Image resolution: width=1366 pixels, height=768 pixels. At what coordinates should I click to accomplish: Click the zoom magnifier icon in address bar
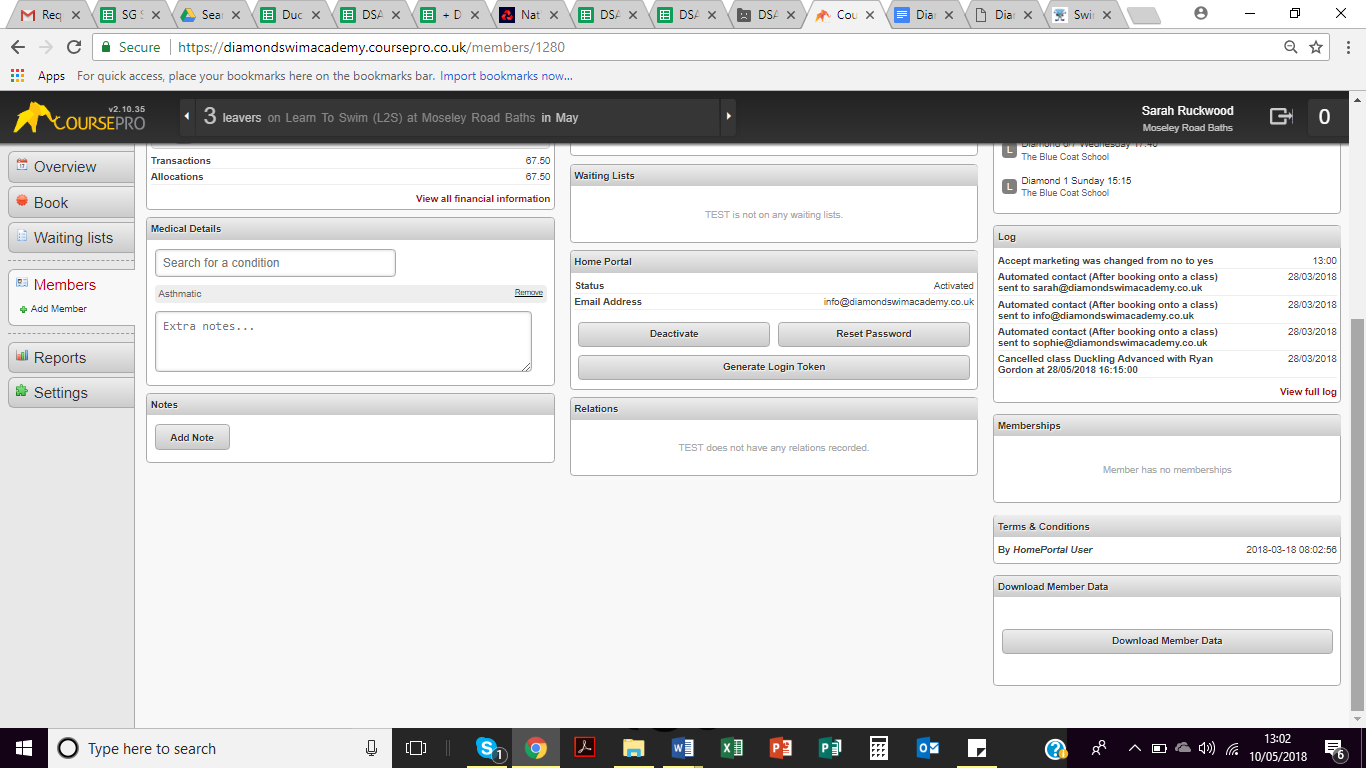(x=1291, y=47)
